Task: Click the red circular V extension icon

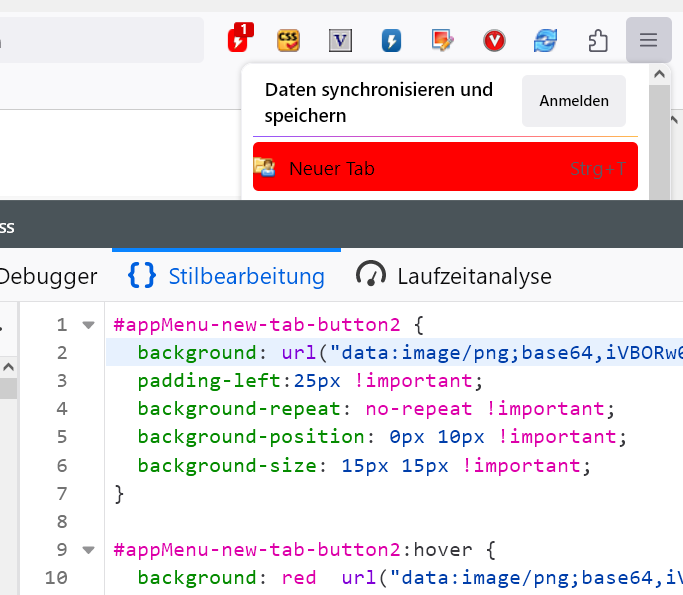Action: [494, 40]
